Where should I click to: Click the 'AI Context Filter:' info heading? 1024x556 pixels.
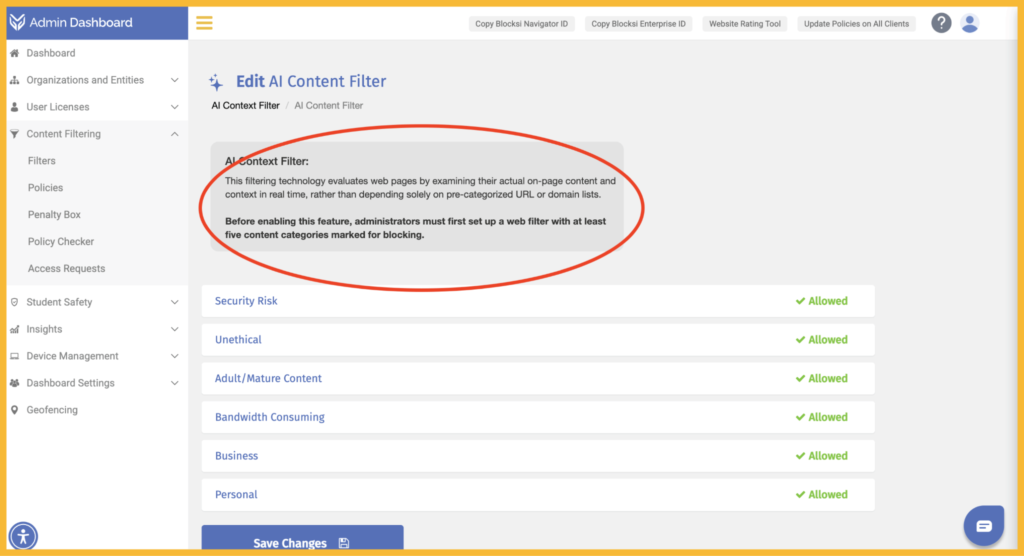pyautogui.click(x=266, y=161)
